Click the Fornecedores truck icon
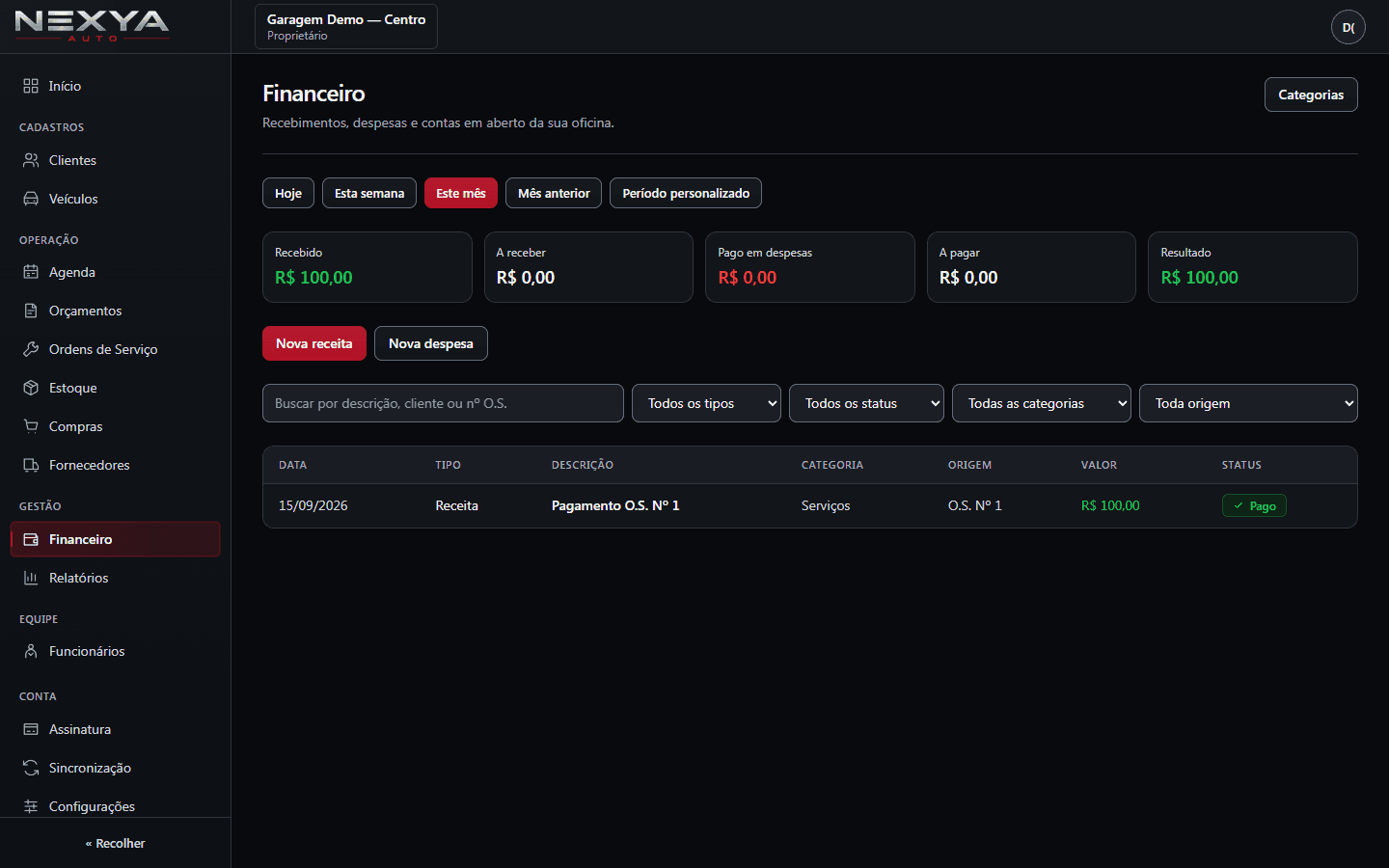Image resolution: width=1389 pixels, height=868 pixels. pyautogui.click(x=31, y=465)
